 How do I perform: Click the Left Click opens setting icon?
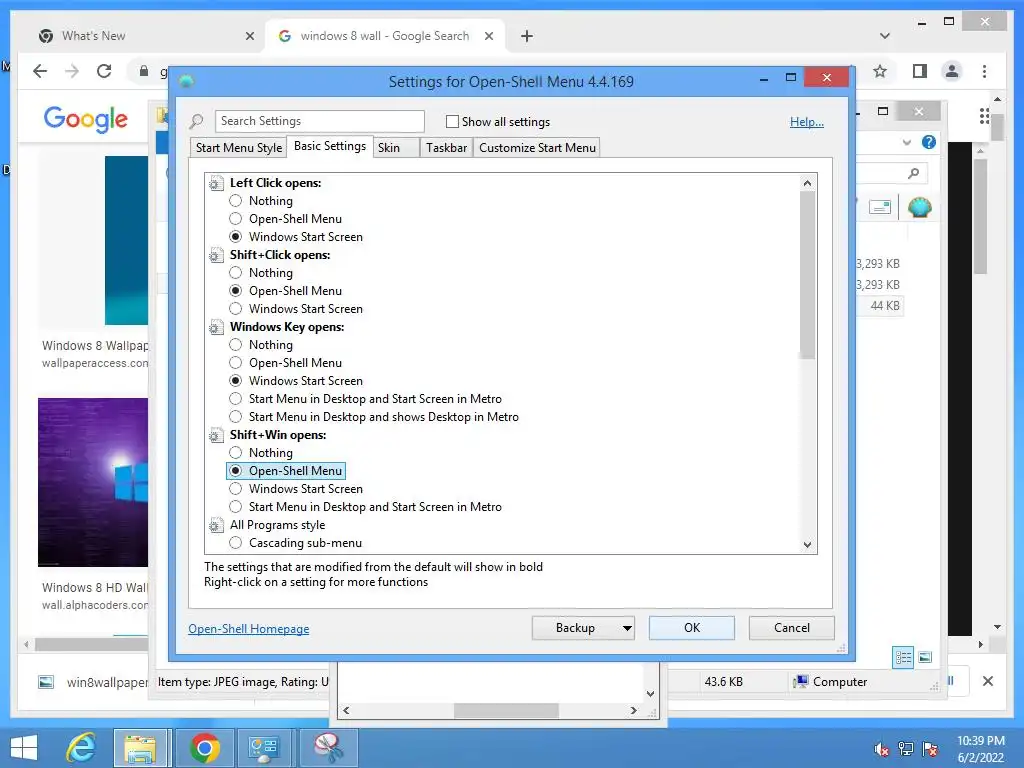(216, 184)
